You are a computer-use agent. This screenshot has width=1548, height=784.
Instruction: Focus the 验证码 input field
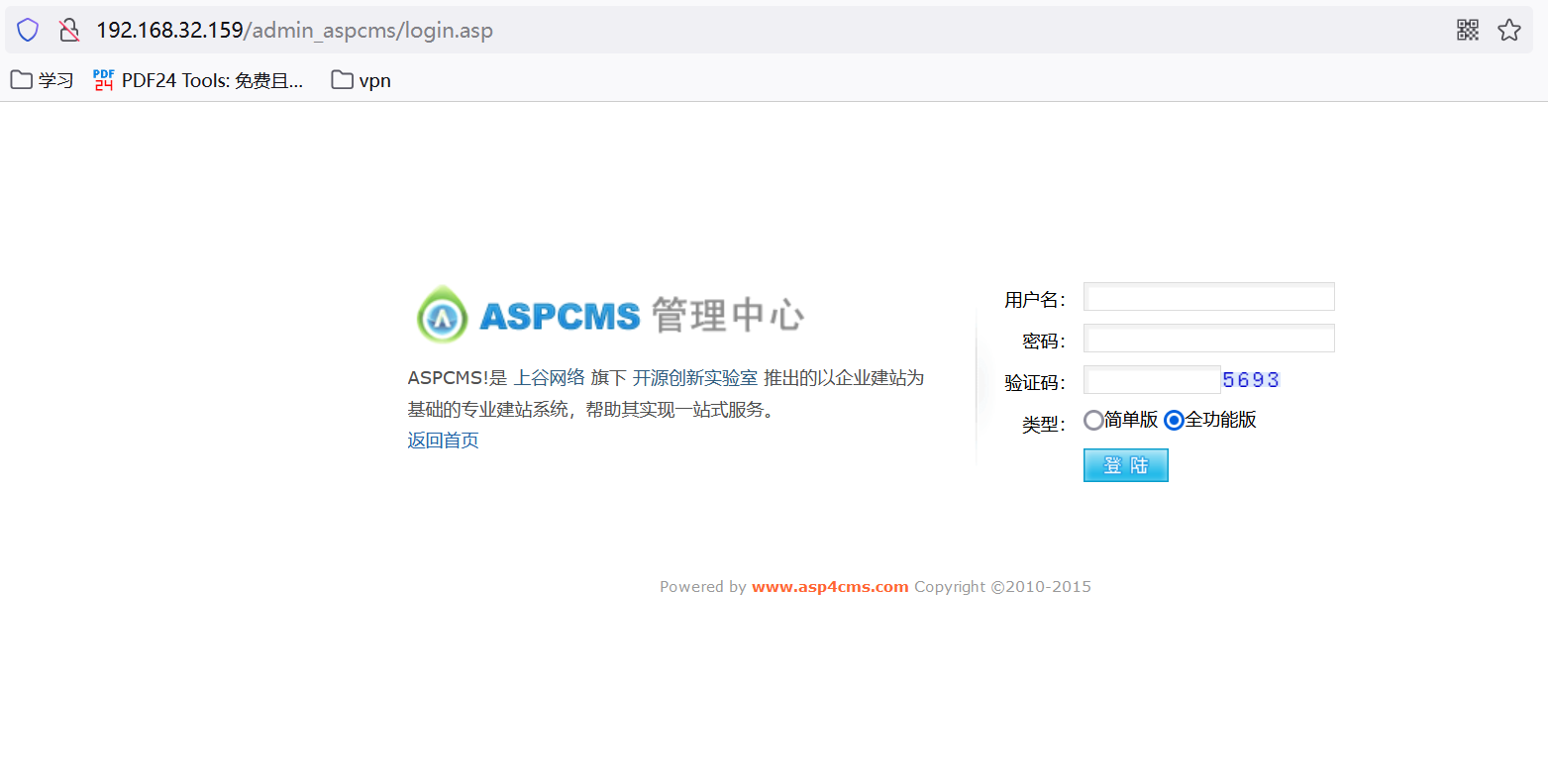(x=1152, y=380)
